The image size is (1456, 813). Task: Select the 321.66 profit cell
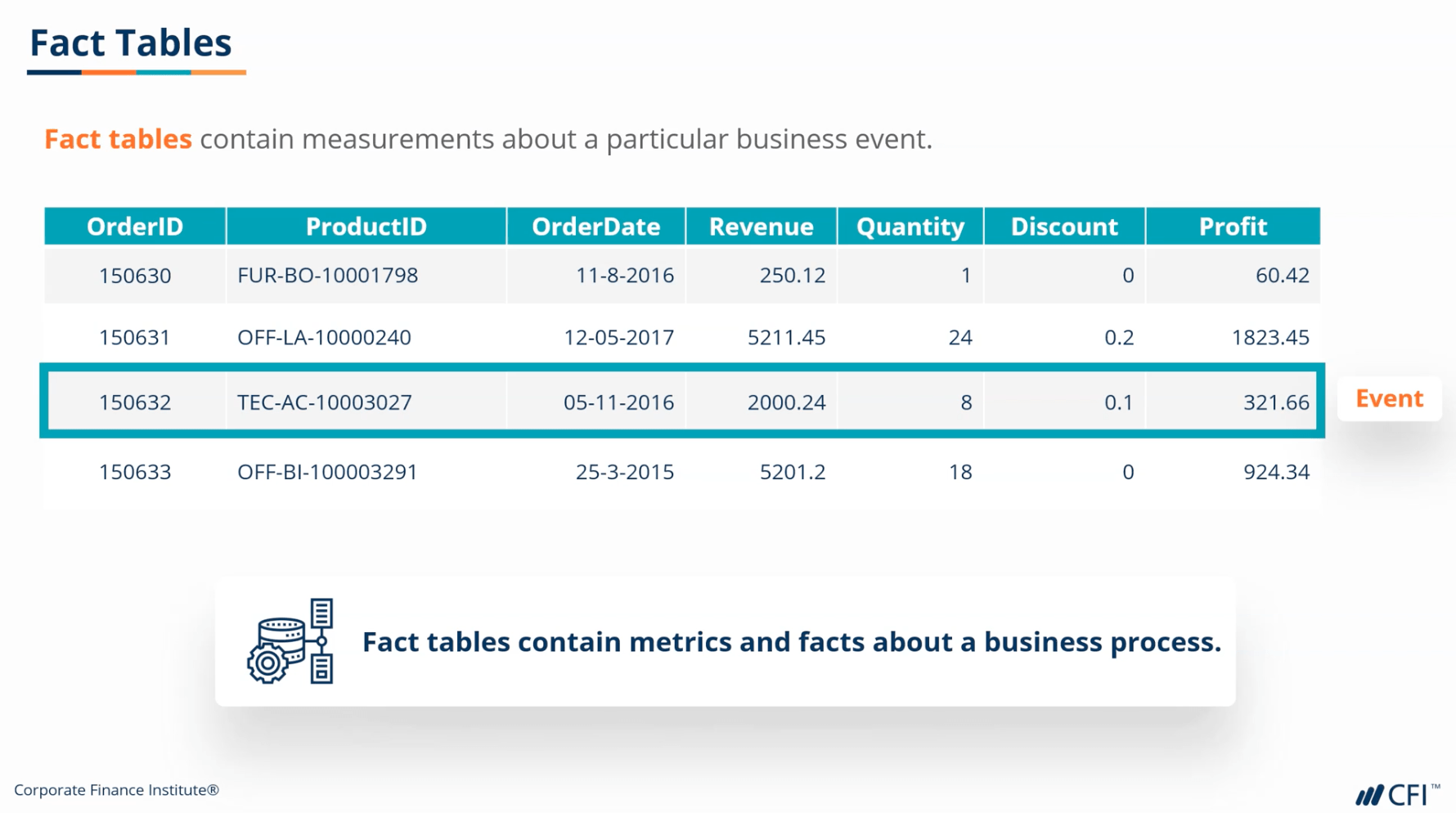1275,402
